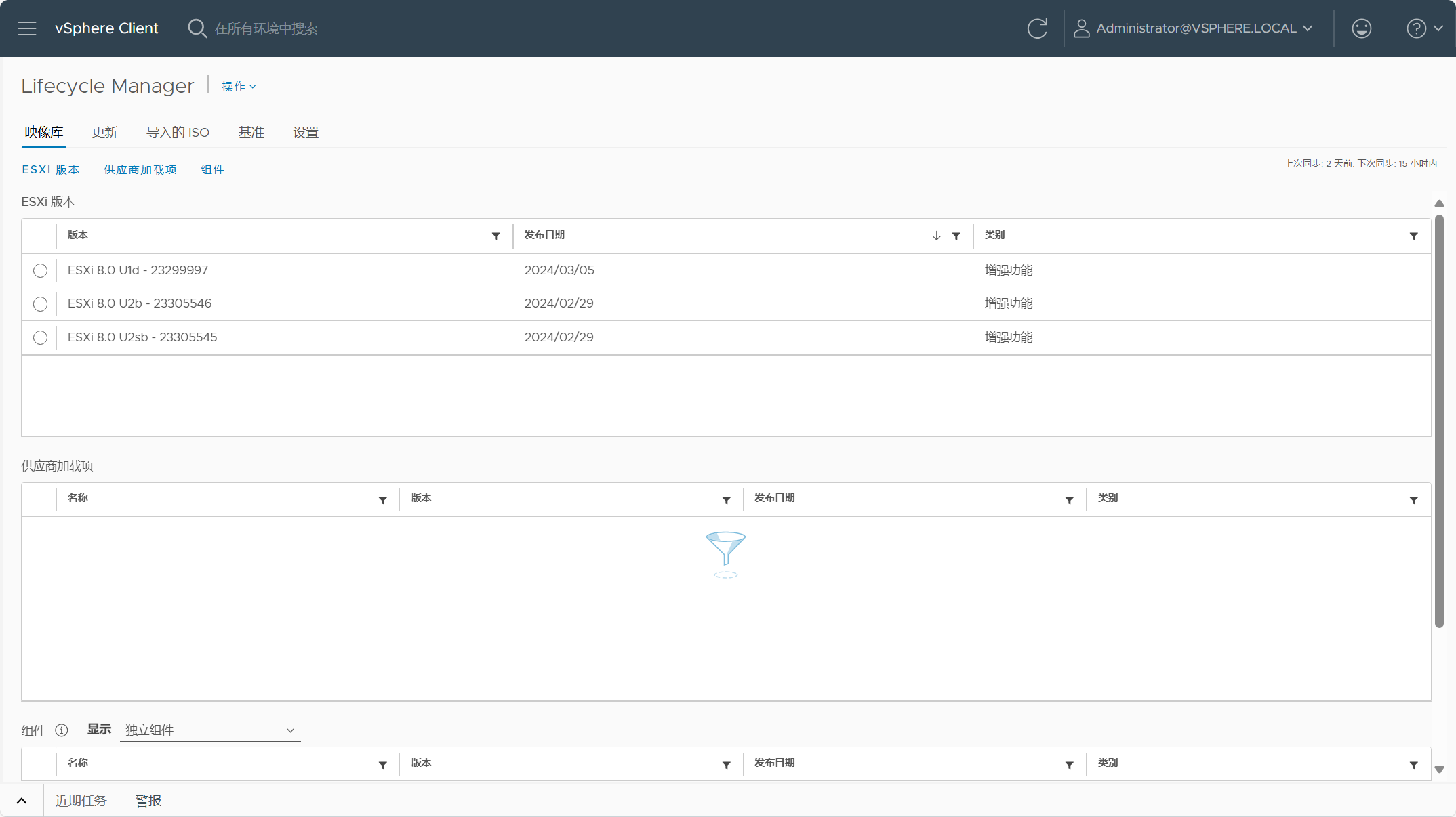Image resolution: width=1456 pixels, height=817 pixels.
Task: Open the feedback smiley icon
Action: (1361, 28)
